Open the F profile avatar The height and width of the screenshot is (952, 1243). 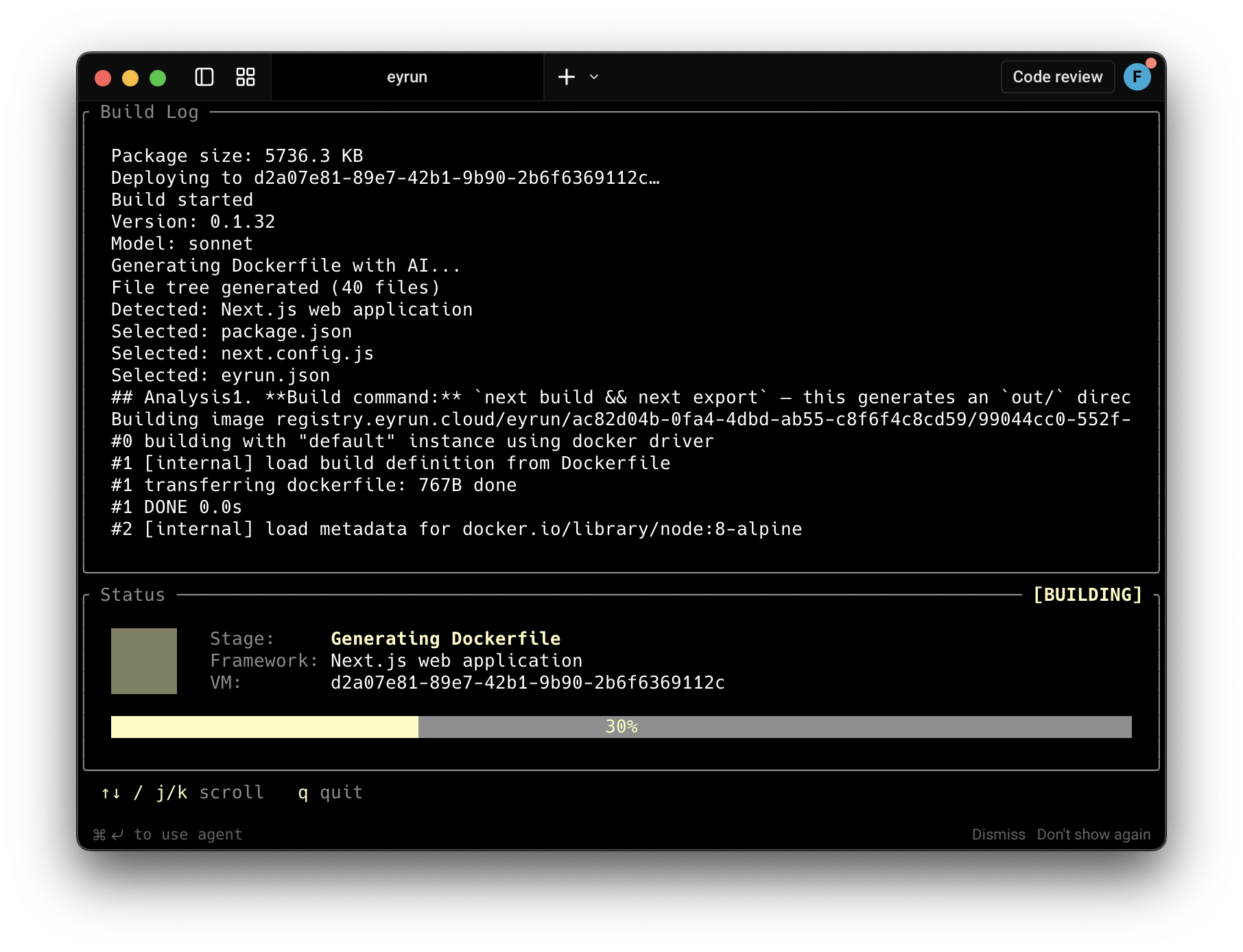tap(1138, 77)
